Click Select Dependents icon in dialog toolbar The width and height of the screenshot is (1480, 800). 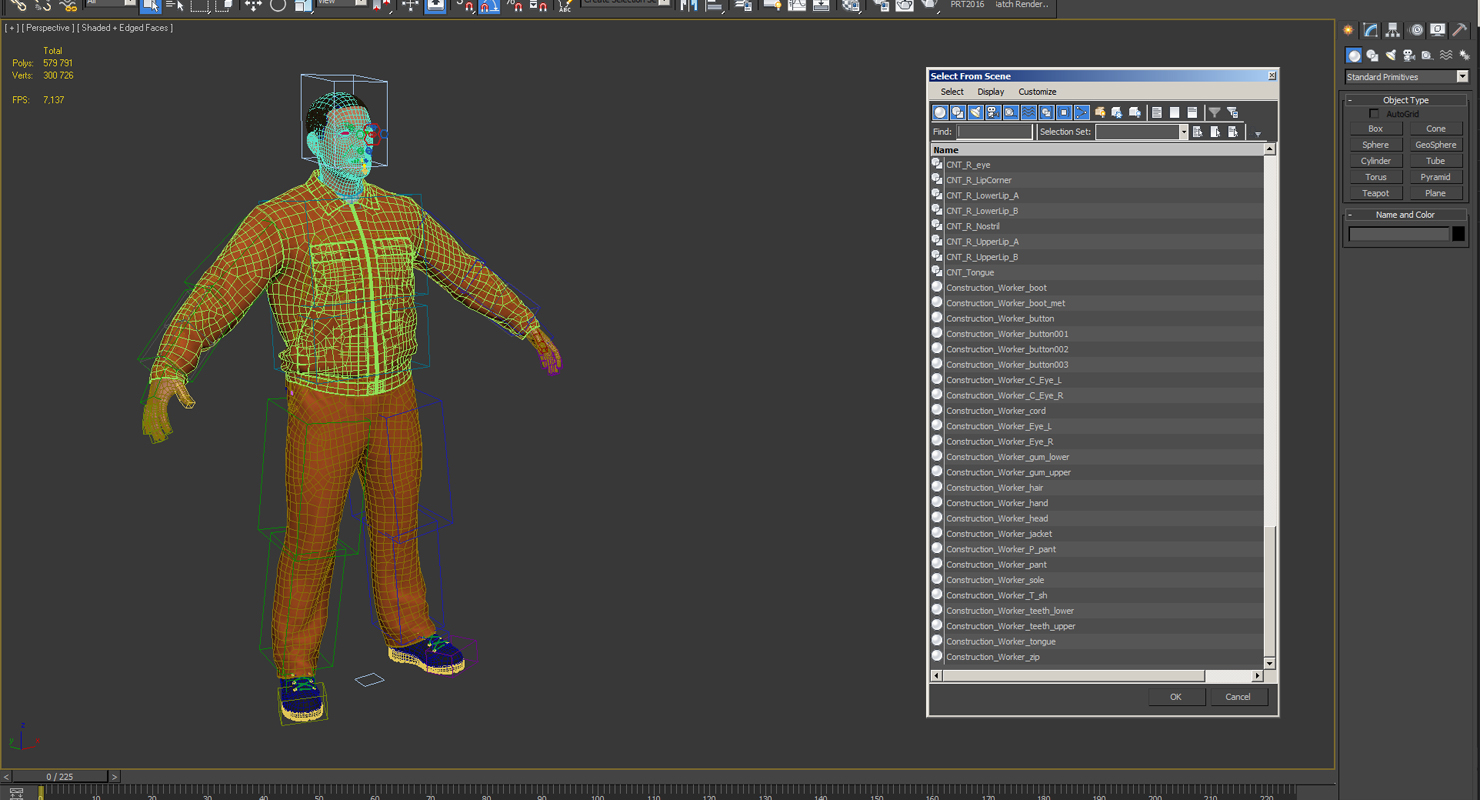[1135, 112]
